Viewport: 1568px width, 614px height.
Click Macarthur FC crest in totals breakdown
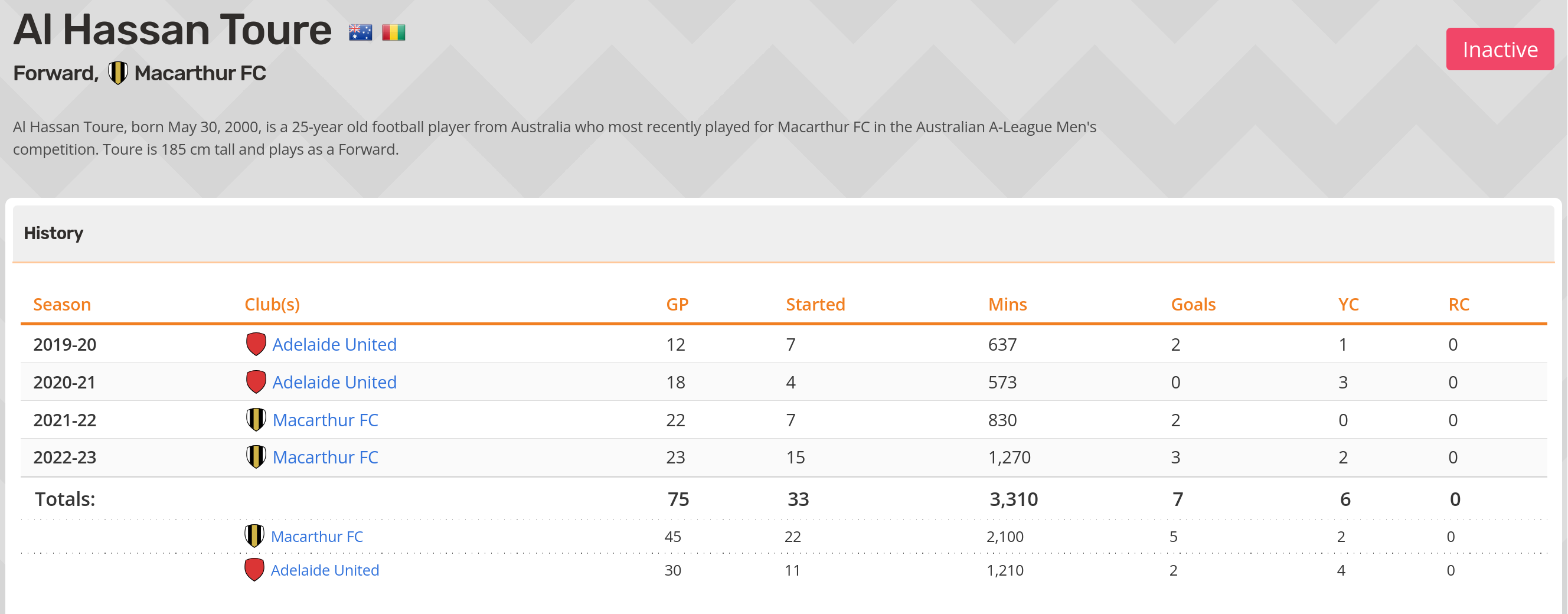pos(254,536)
